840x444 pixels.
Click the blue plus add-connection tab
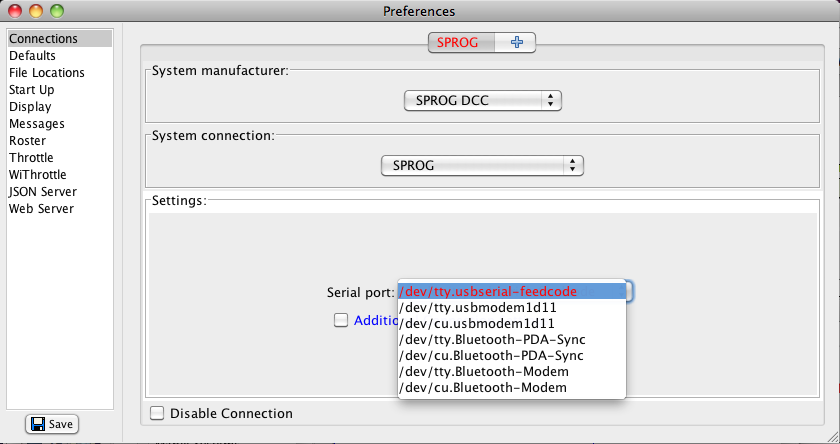click(x=515, y=42)
